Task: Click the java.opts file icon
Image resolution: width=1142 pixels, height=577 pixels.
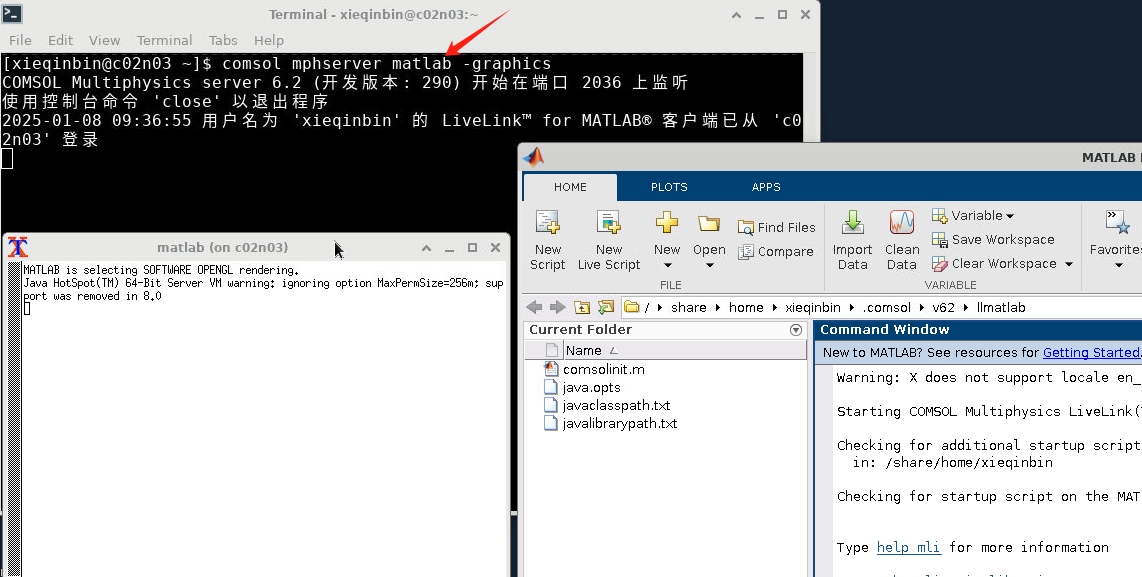Action: (x=551, y=388)
